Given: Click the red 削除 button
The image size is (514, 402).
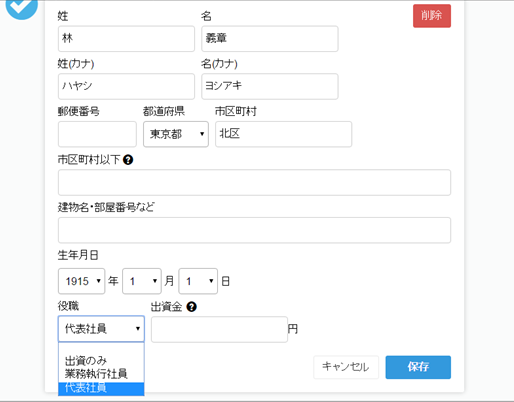Looking at the screenshot, I should click(x=432, y=16).
